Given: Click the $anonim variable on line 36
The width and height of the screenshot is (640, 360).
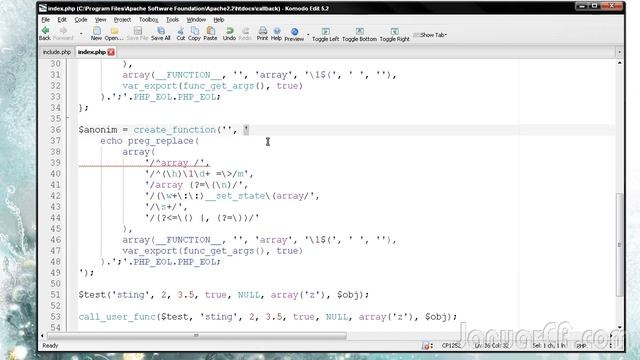Looking at the screenshot, I should tap(98, 130).
